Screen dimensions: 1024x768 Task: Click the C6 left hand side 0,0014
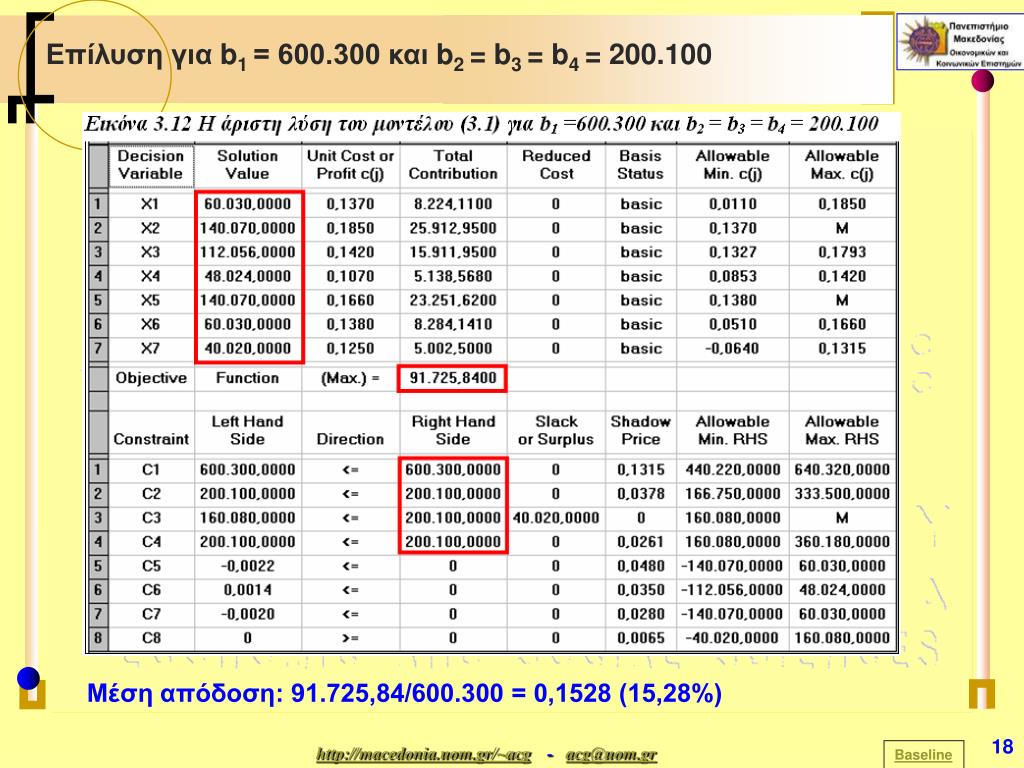pos(248,590)
